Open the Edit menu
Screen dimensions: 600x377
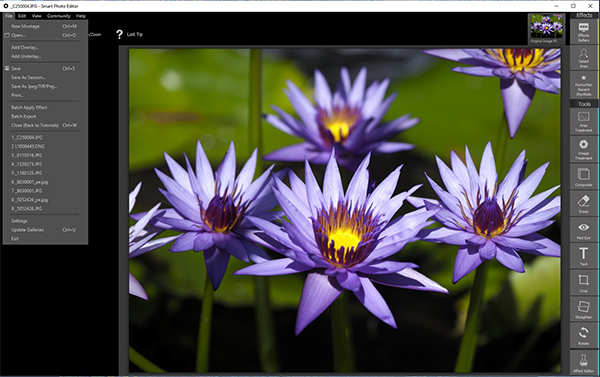(22, 16)
